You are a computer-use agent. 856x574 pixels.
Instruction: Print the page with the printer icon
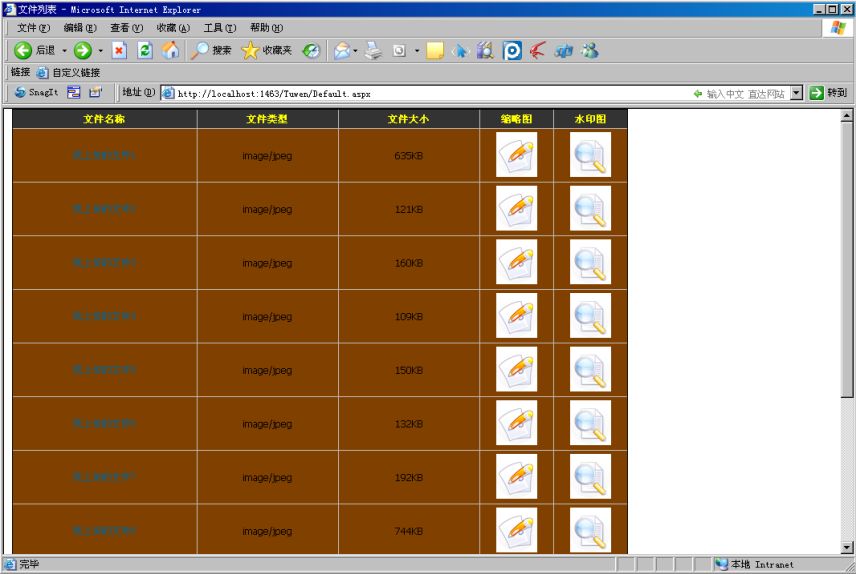click(x=374, y=50)
